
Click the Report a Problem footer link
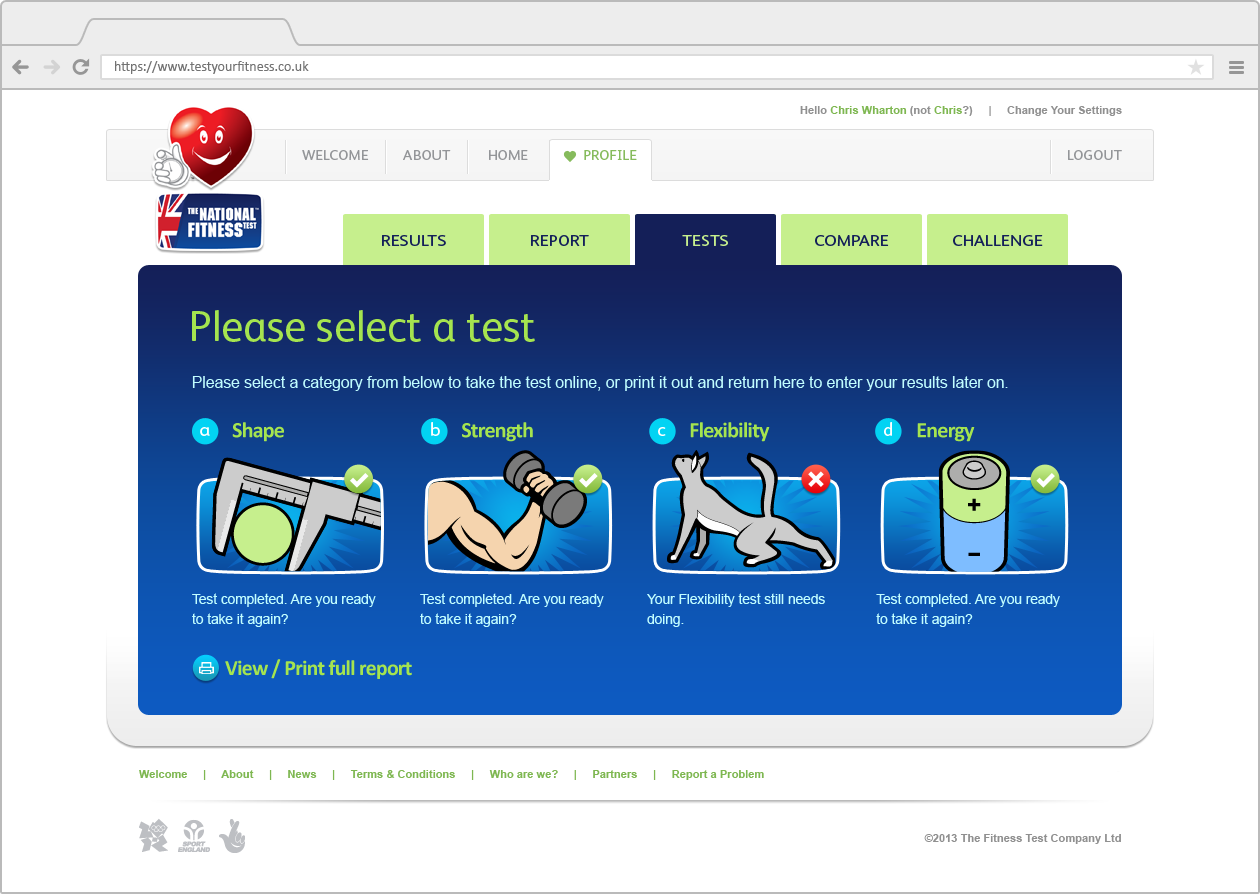coord(718,774)
